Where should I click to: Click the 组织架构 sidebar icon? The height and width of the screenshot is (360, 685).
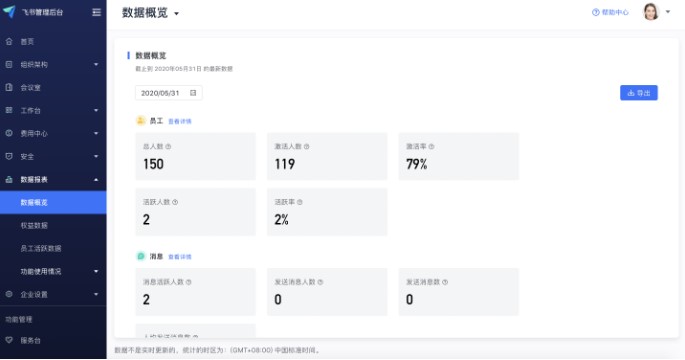click(9, 64)
